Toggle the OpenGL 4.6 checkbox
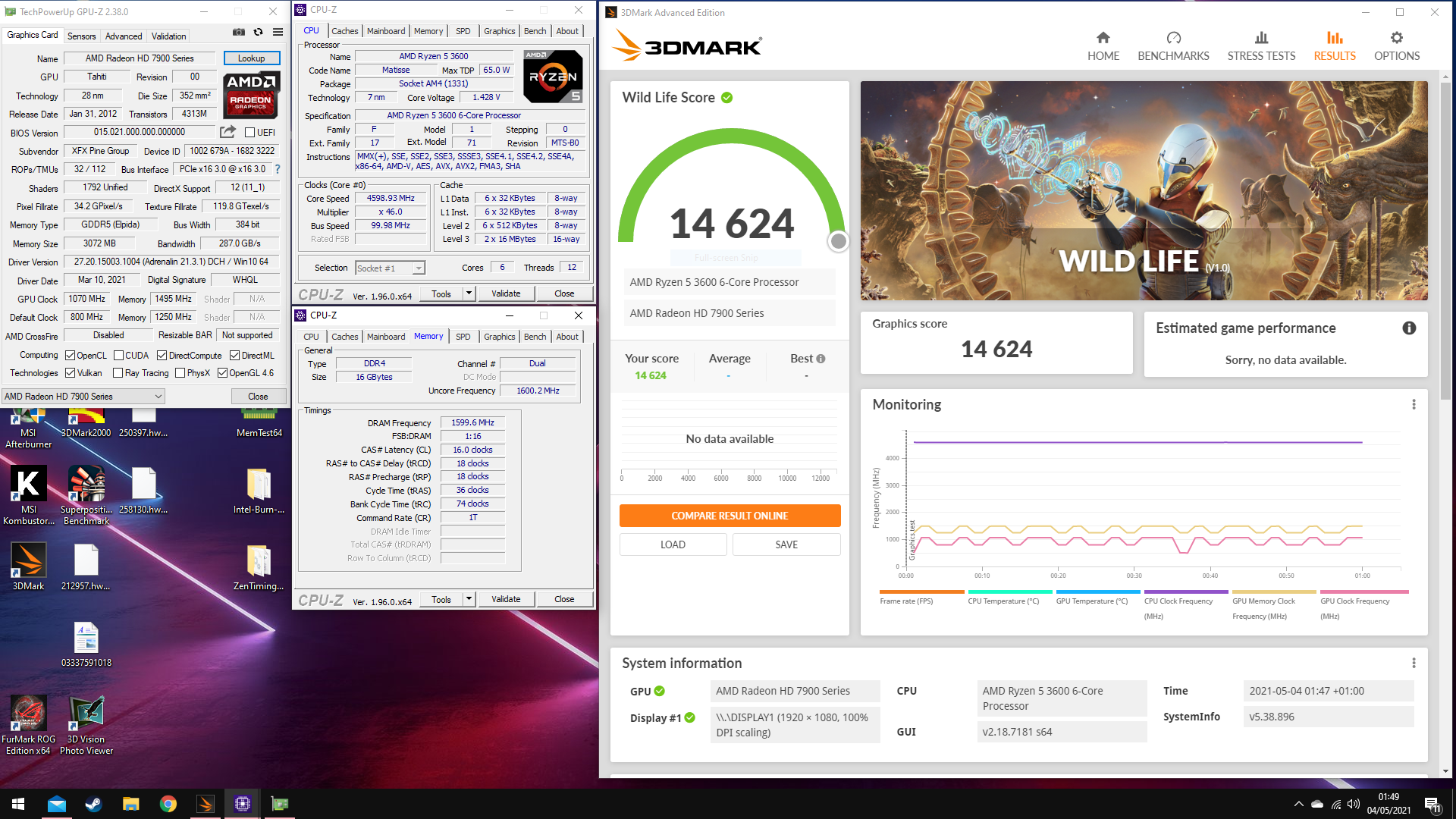The width and height of the screenshot is (1456, 819). coord(222,373)
